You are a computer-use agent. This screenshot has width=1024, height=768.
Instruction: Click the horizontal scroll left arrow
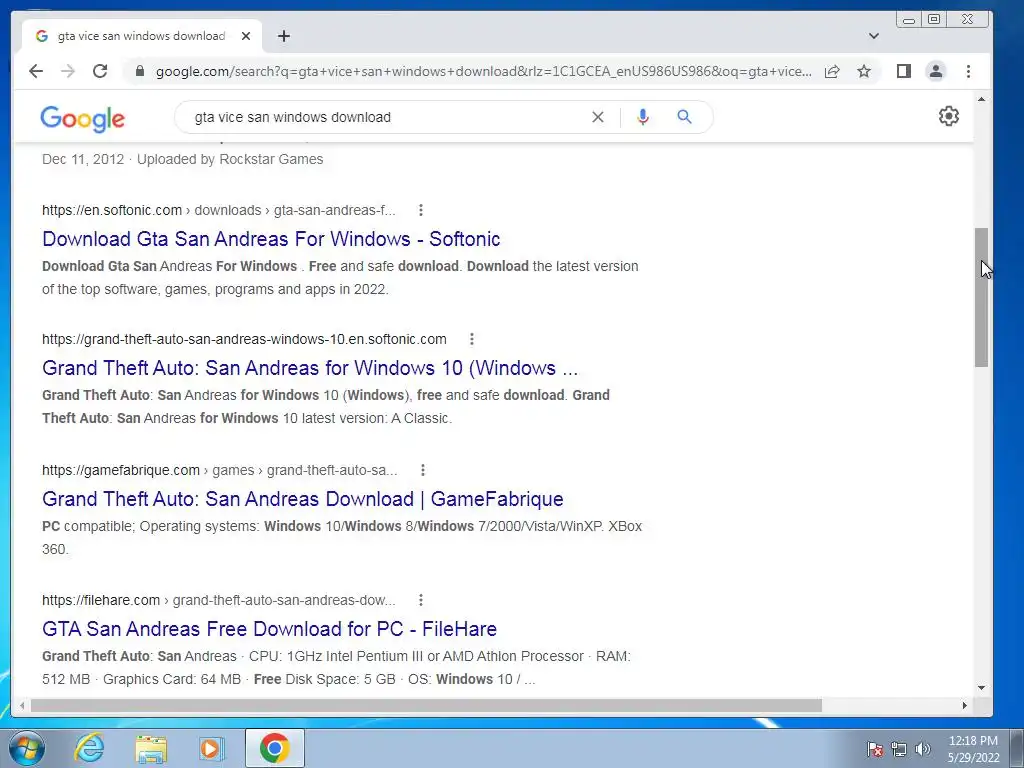(22, 705)
